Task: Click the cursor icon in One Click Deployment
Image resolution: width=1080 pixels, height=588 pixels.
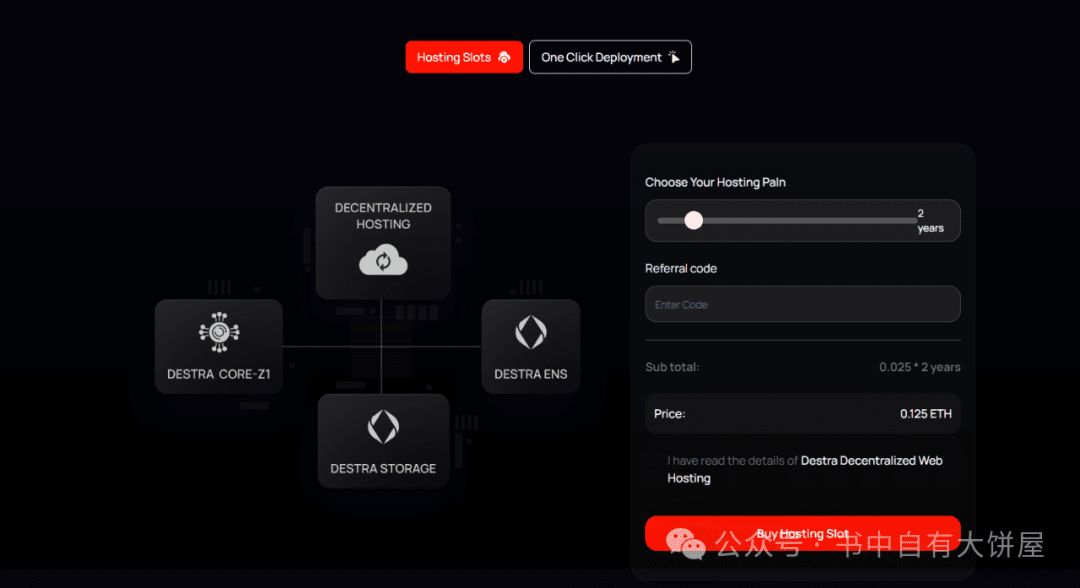Action: 674,57
